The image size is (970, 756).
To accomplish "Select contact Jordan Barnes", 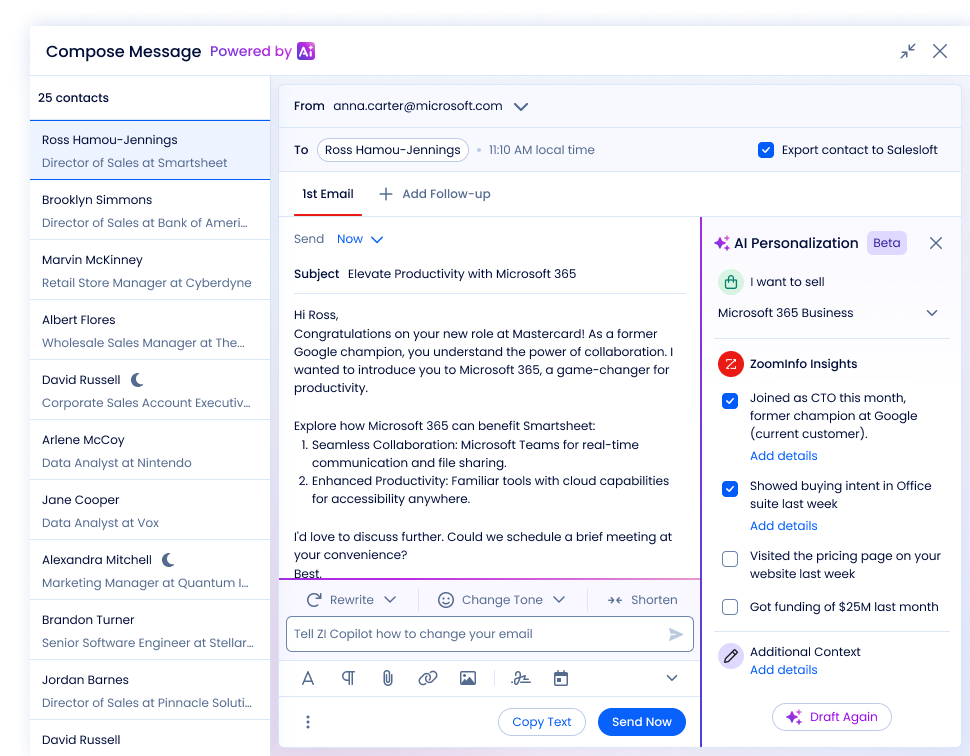I will click(x=150, y=690).
